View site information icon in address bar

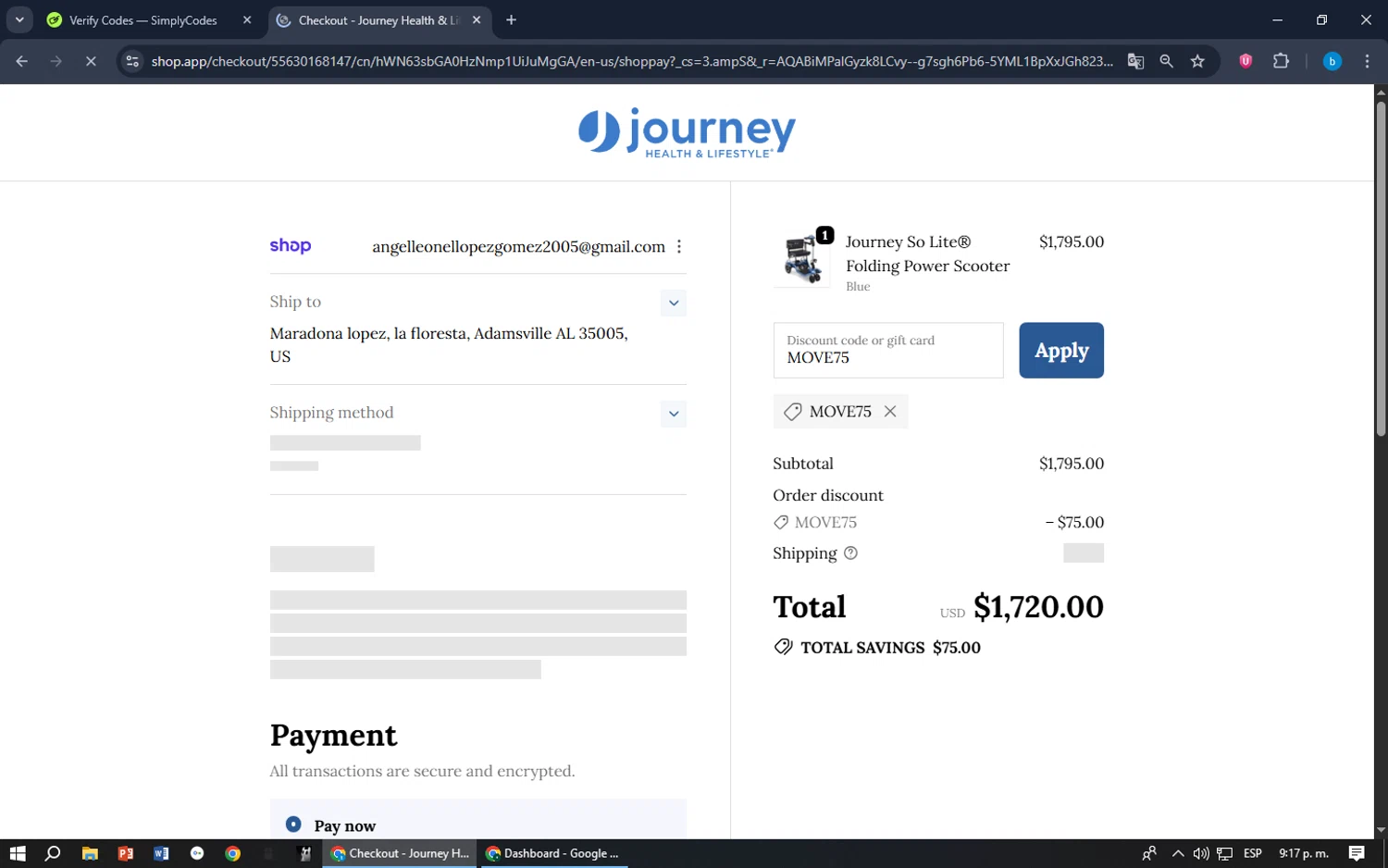[x=132, y=61]
